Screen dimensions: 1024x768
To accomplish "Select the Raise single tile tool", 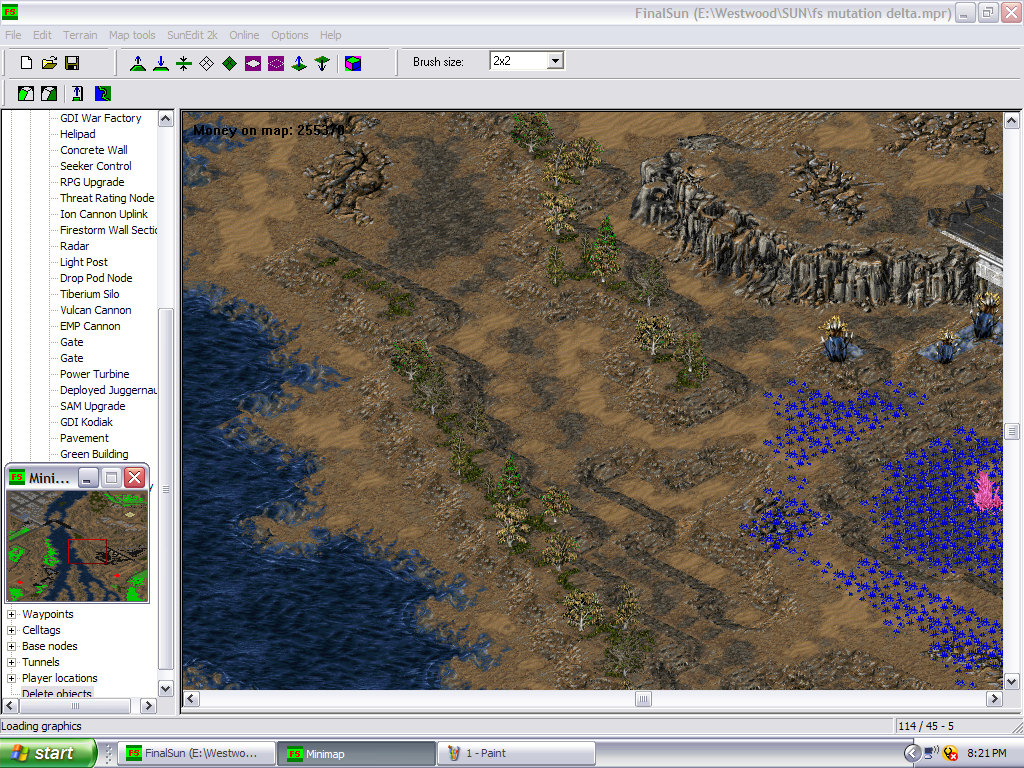I will [x=299, y=63].
